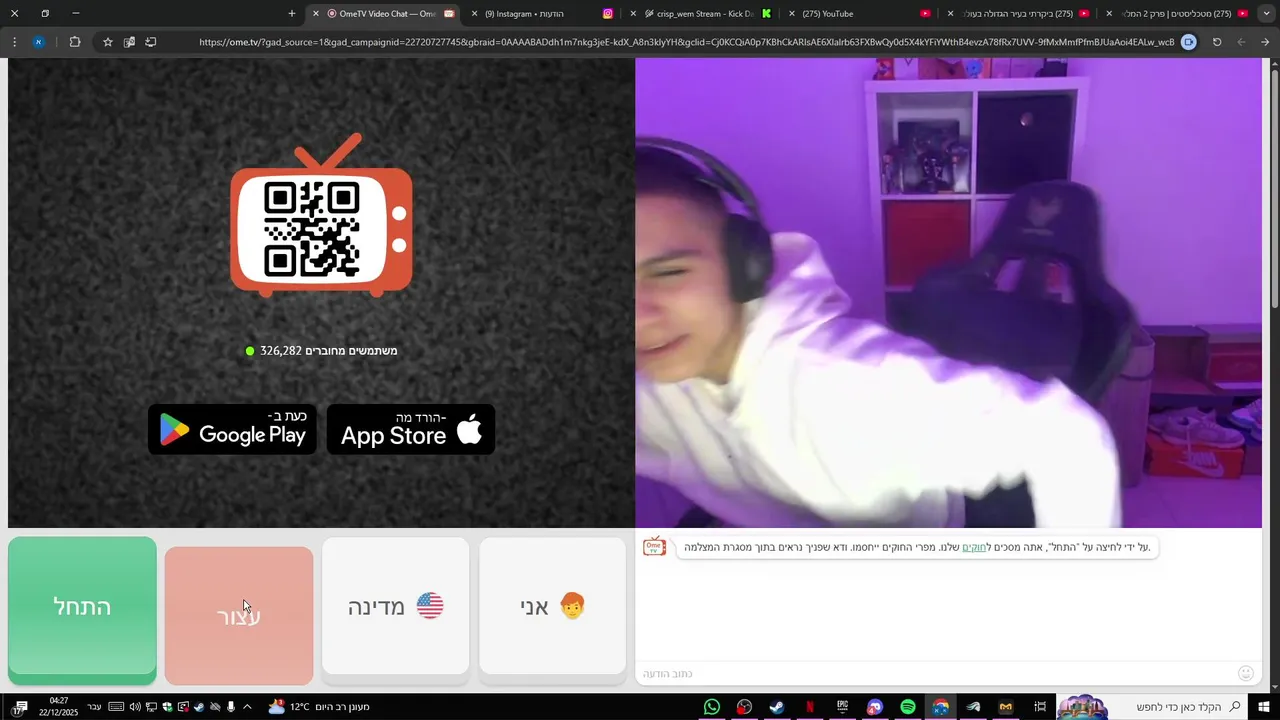This screenshot has width=1280, height=720.
Task: Open volume control speaker tray icon
Action: [x=135, y=707]
